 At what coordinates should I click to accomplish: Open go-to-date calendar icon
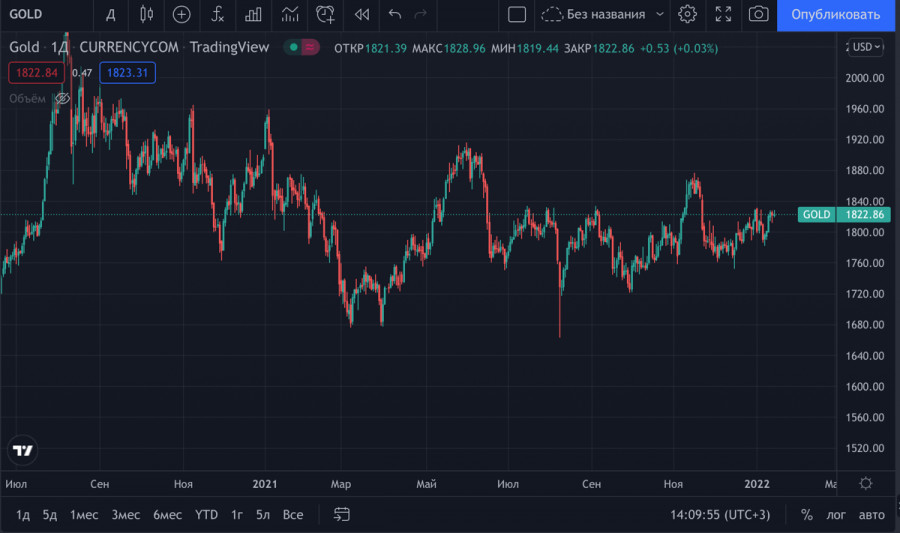click(342, 515)
